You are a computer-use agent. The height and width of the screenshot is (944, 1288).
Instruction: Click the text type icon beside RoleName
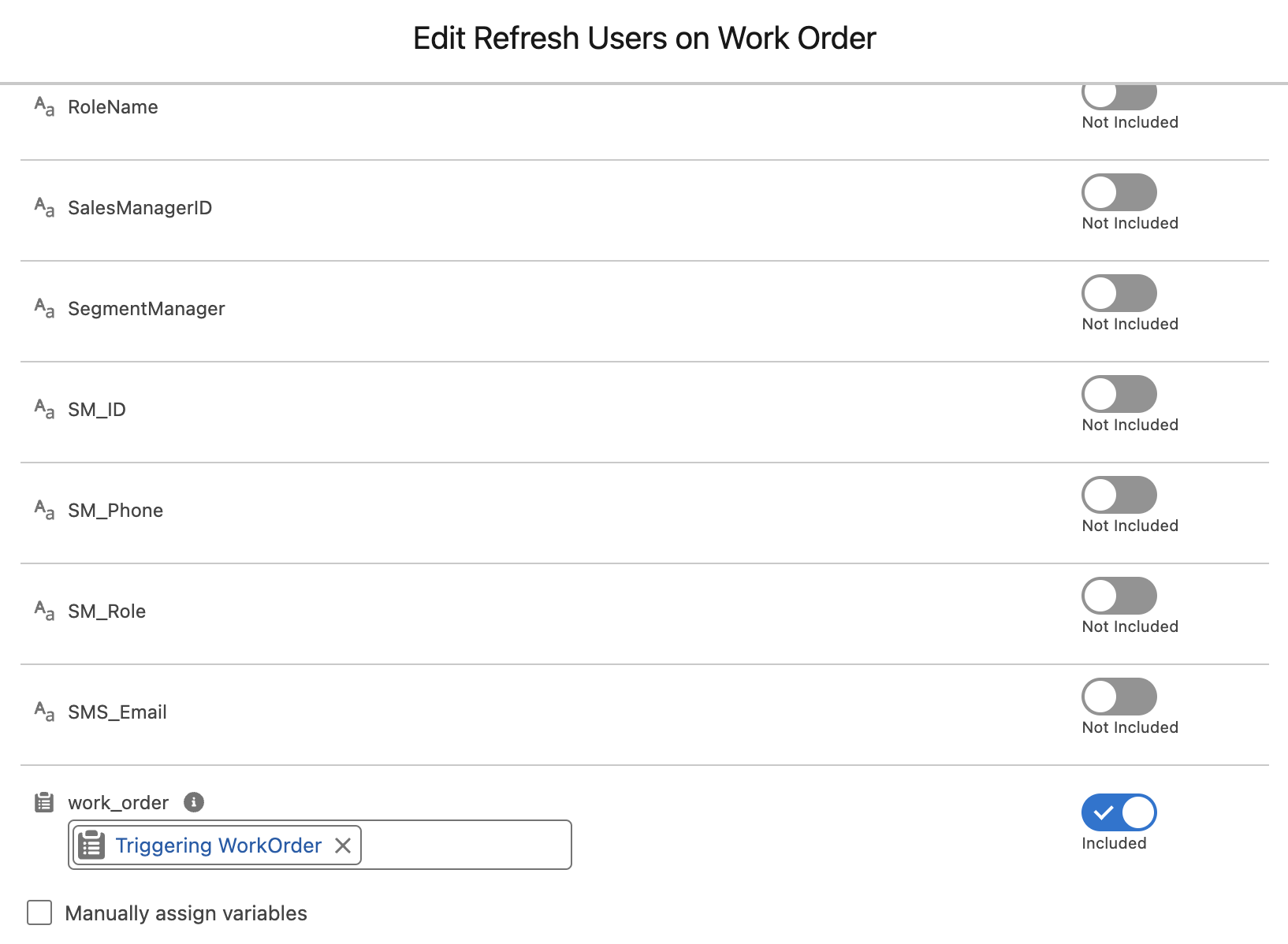(x=43, y=106)
